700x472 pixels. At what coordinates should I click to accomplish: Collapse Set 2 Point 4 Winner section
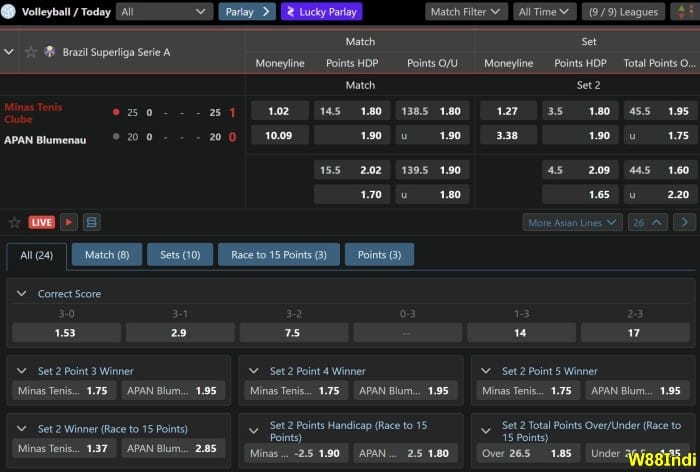pyautogui.click(x=254, y=371)
